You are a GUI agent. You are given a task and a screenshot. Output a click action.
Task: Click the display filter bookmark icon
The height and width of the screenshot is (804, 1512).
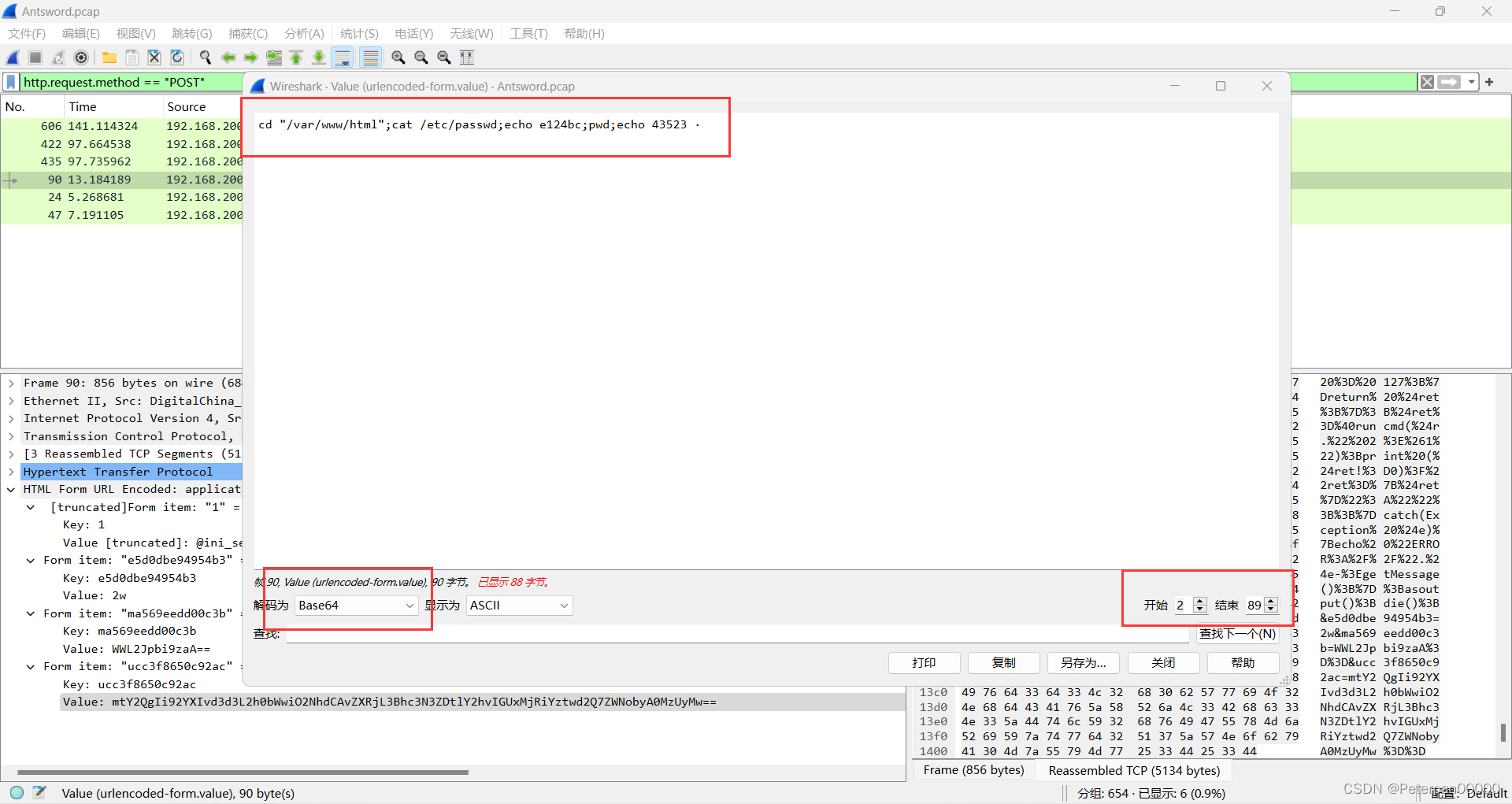point(11,82)
